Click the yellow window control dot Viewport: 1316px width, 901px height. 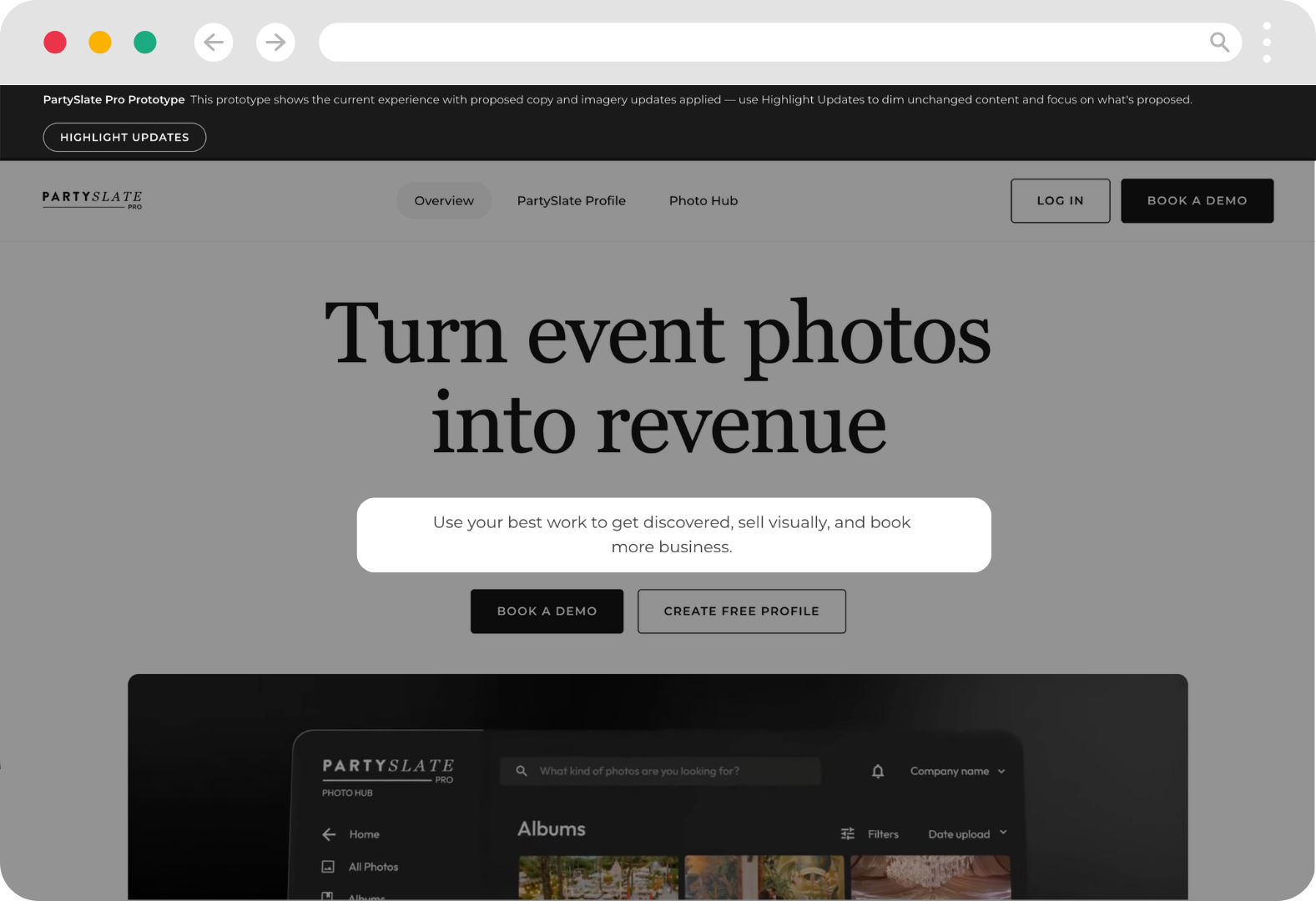[100, 42]
